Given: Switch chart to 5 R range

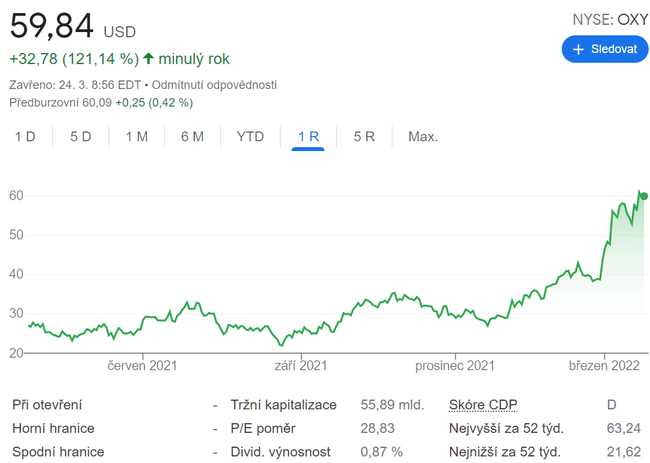Looking at the screenshot, I should pyautogui.click(x=364, y=136).
